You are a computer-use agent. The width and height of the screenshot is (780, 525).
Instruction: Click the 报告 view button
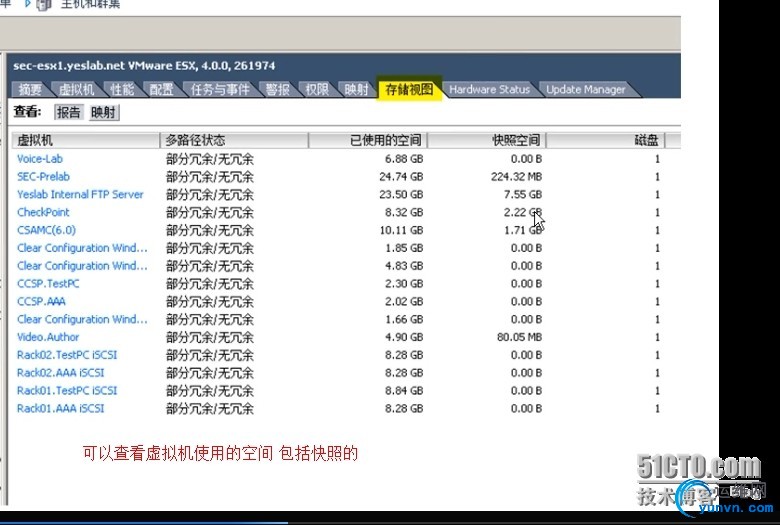click(x=68, y=112)
